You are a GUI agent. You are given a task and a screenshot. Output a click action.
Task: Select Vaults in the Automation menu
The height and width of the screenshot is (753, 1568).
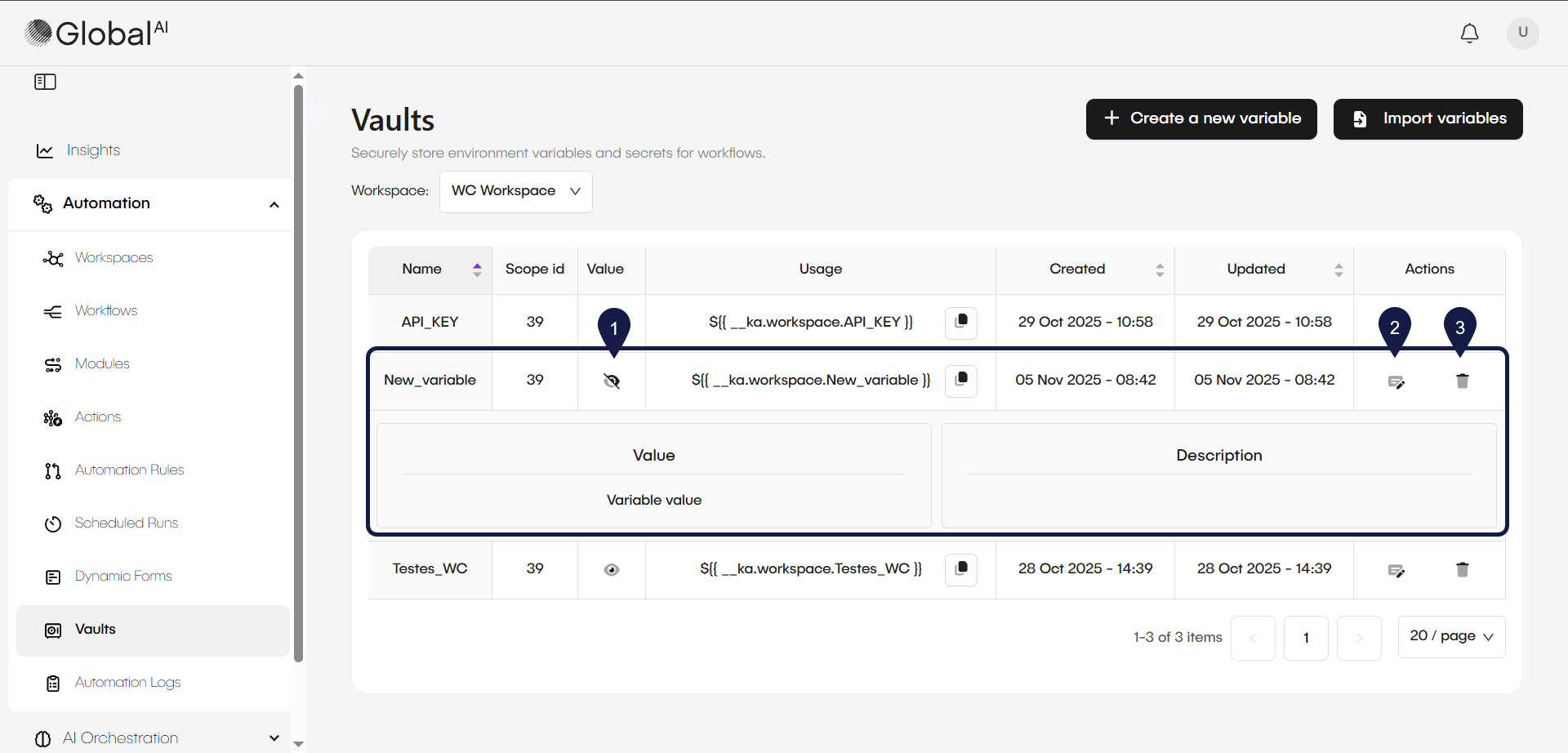tap(96, 630)
